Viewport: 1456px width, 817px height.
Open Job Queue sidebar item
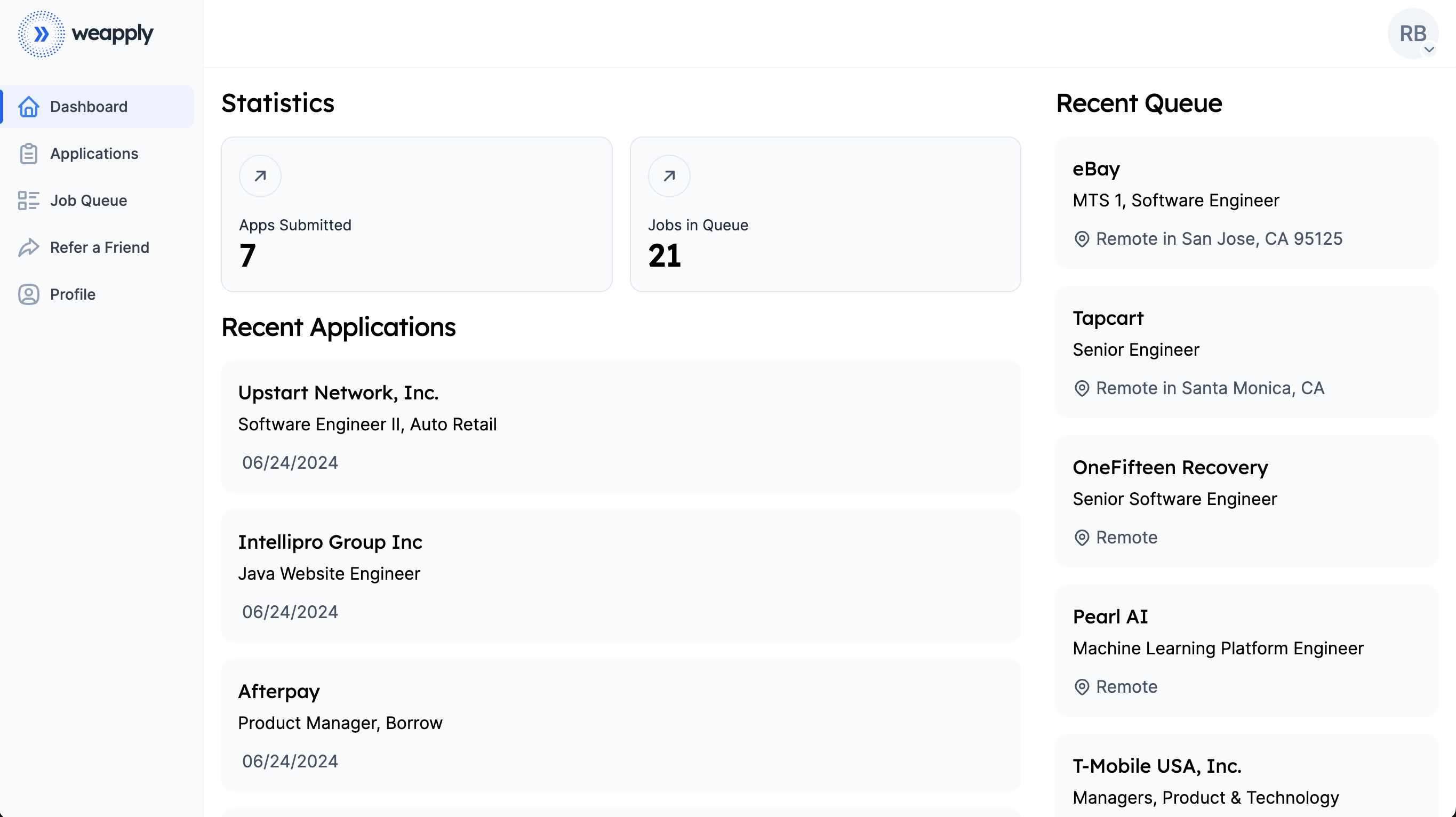tap(88, 201)
